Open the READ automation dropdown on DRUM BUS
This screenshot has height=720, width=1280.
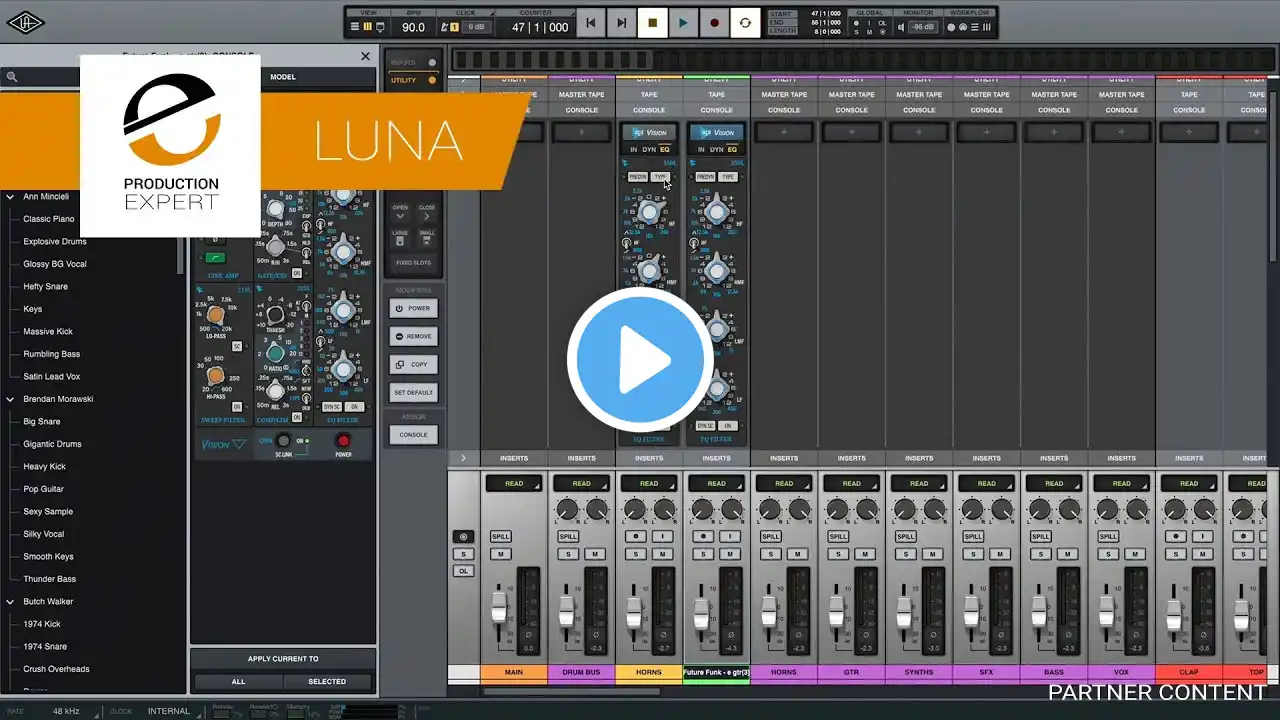(x=581, y=483)
